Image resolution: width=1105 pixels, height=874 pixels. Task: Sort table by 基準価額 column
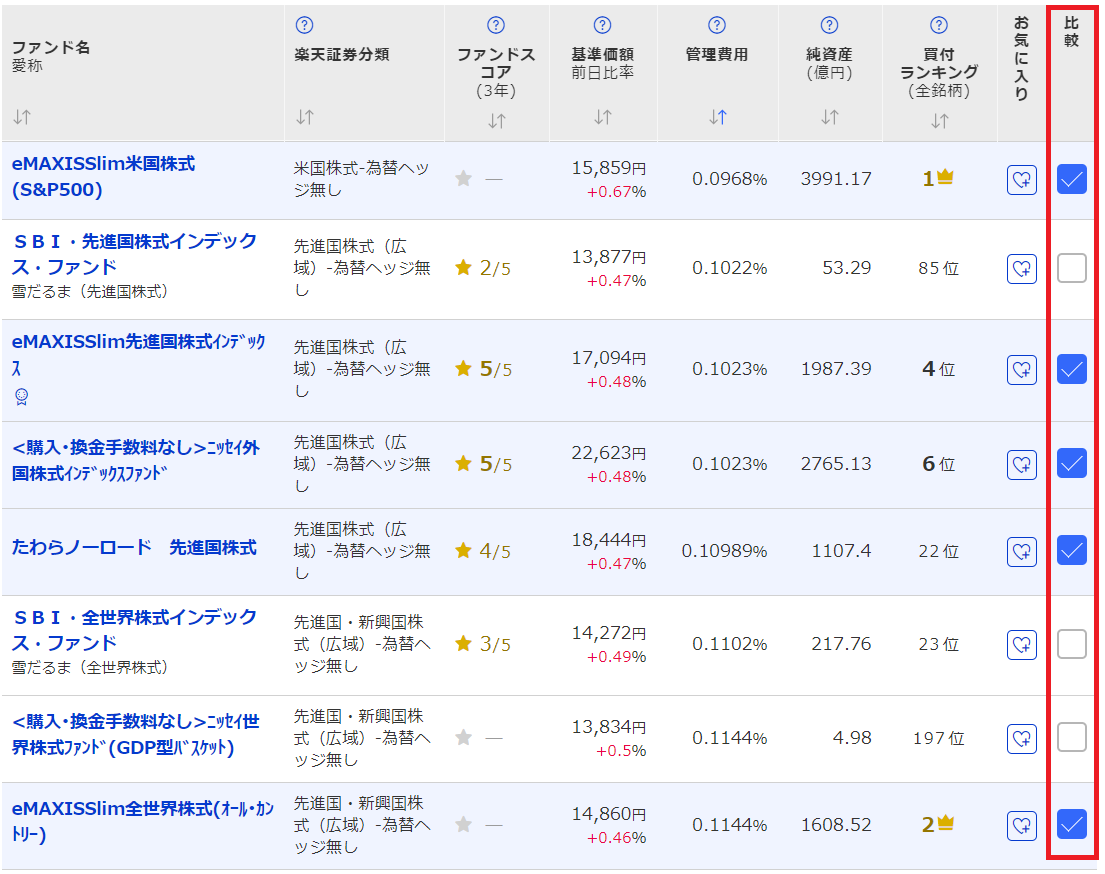[x=603, y=117]
